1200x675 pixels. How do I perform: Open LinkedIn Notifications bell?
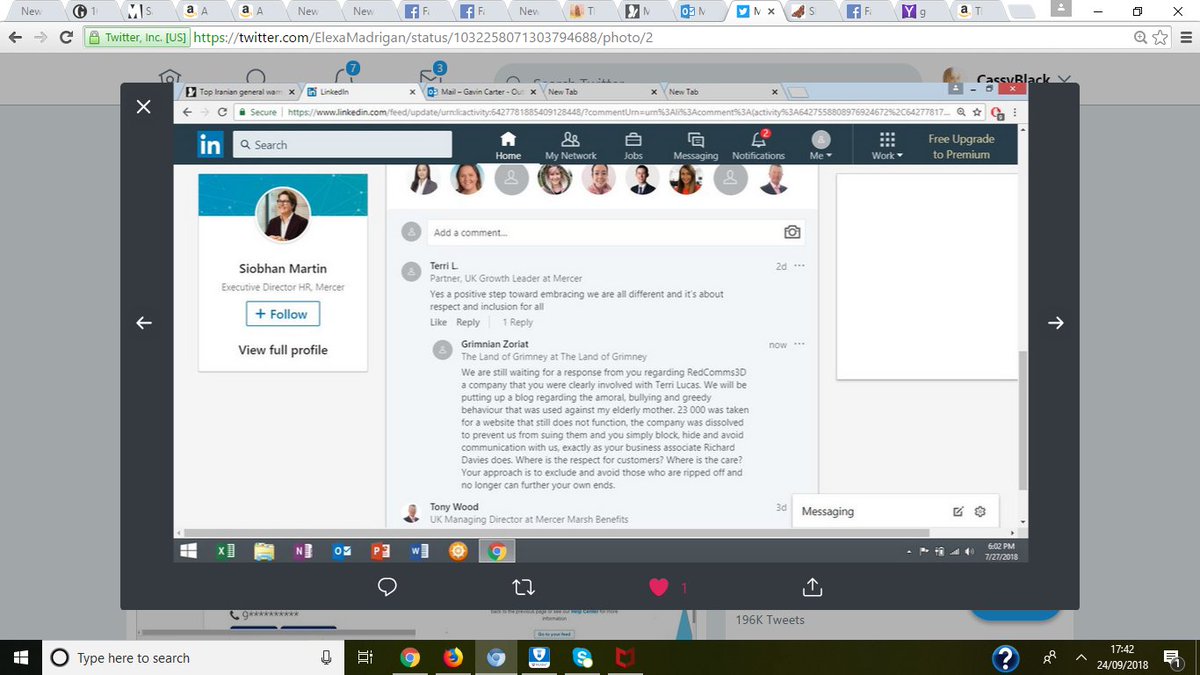pyautogui.click(x=758, y=146)
